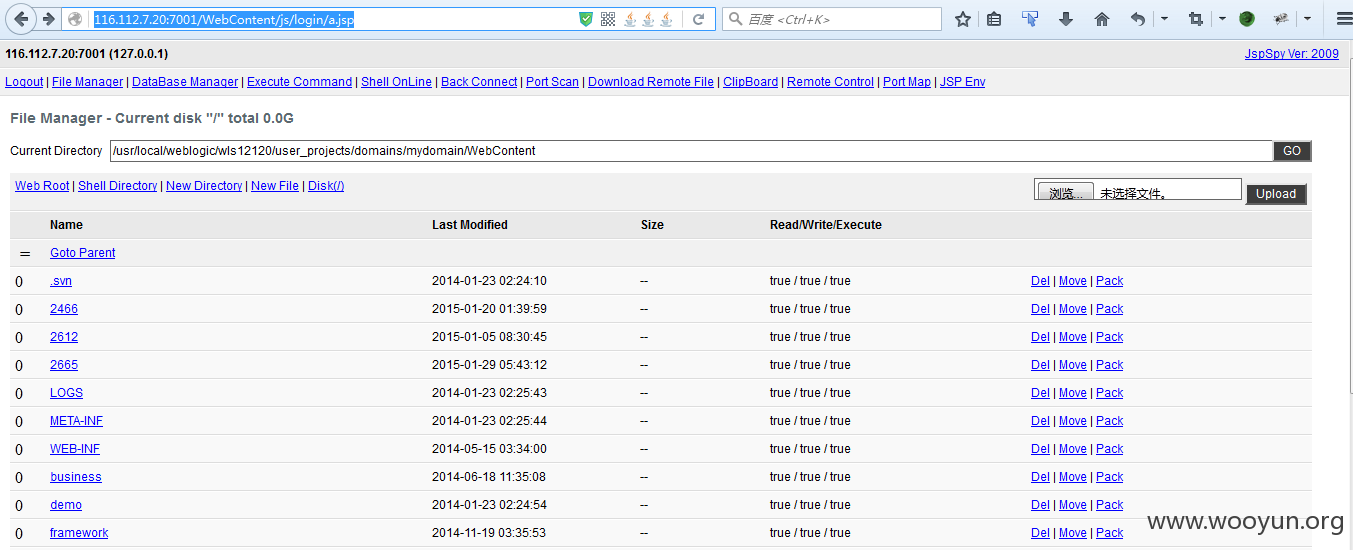This screenshot has width=1353, height=550.
Task: Expand dropdown arrow beside bug icon
Action: click(1307, 19)
